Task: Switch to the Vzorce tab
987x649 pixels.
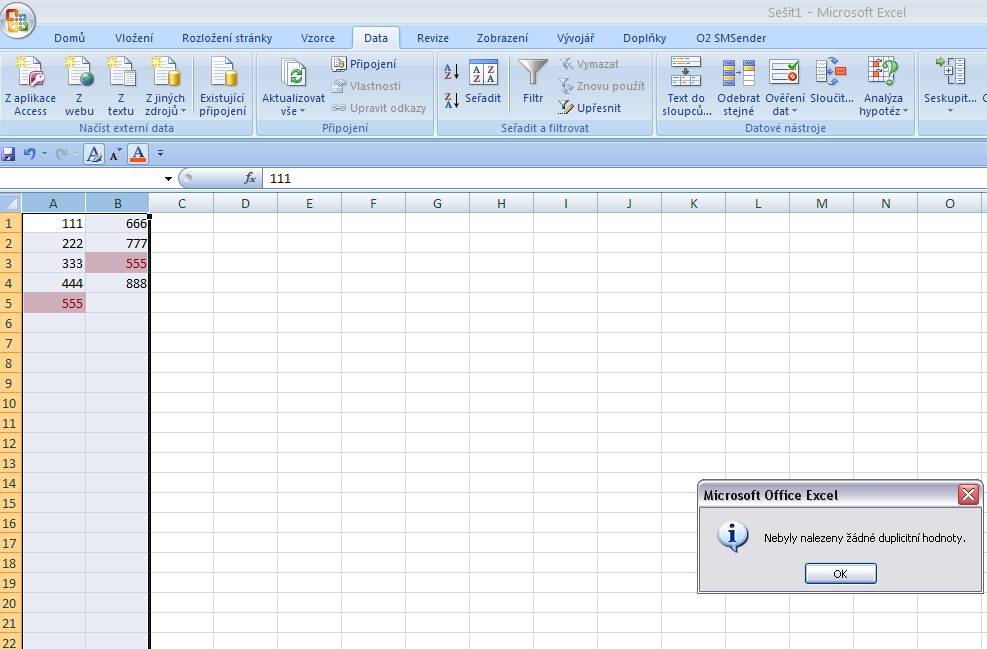Action: coord(318,38)
